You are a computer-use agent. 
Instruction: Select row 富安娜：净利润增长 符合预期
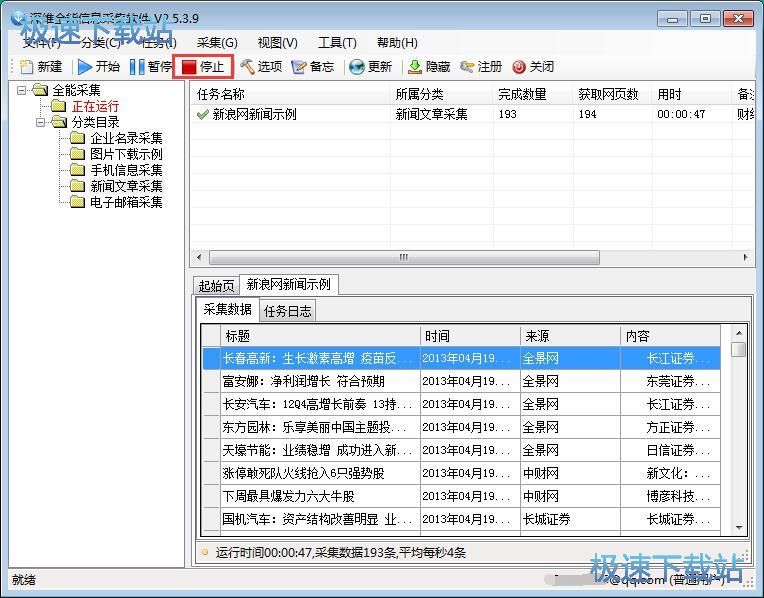pyautogui.click(x=461, y=381)
